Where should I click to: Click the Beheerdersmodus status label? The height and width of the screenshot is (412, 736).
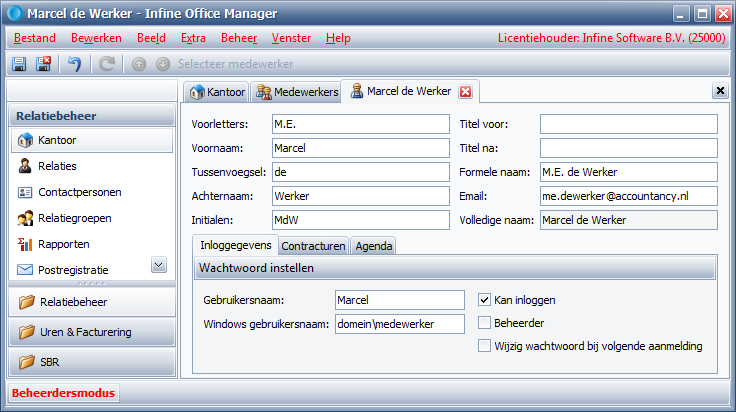point(63,393)
